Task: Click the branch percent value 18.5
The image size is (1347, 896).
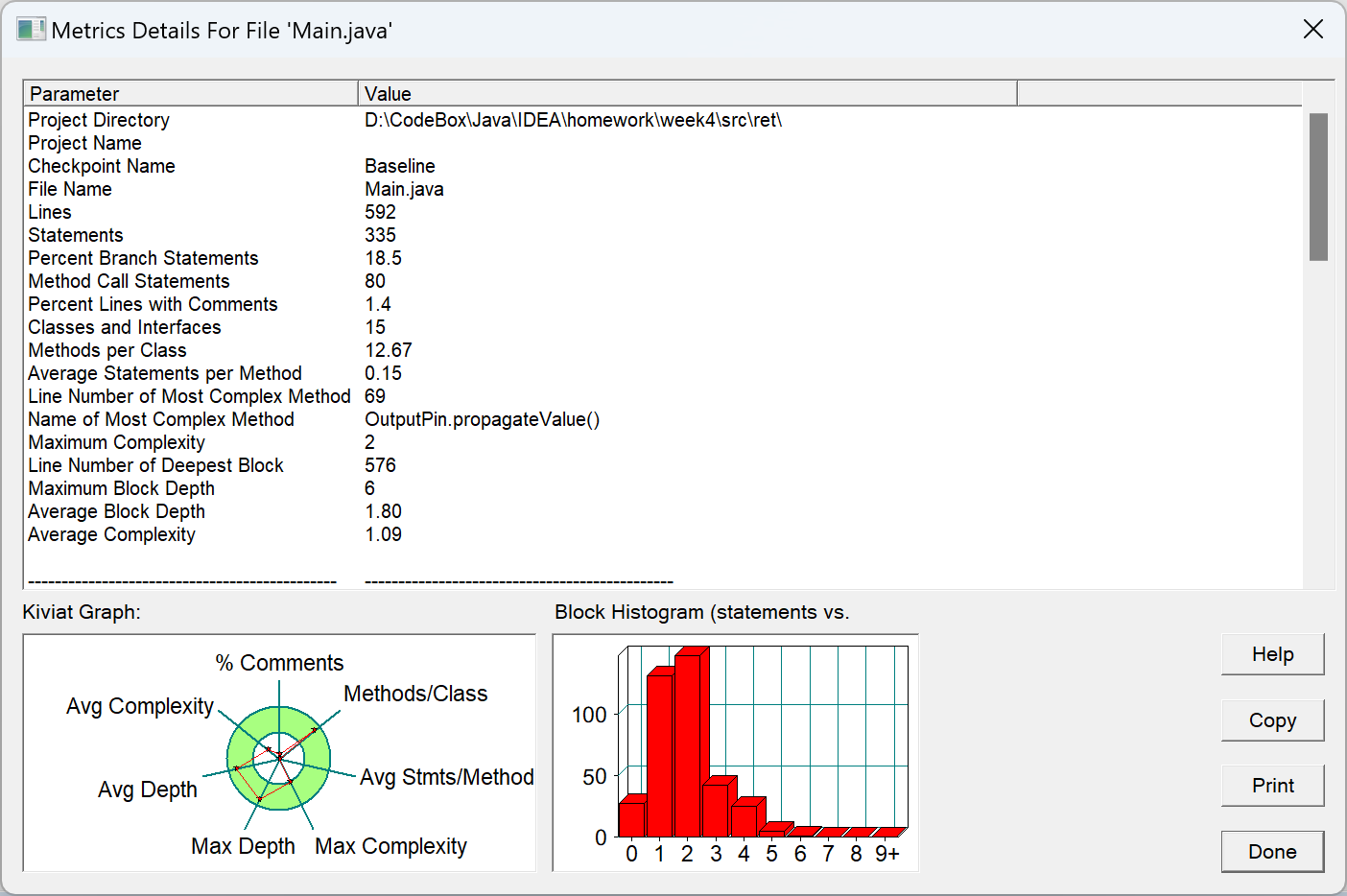Action: click(x=383, y=258)
